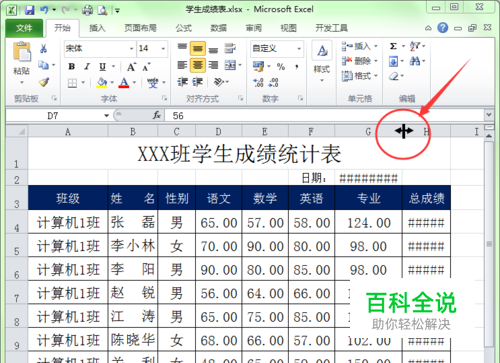The image size is (500, 363).
Task: Apply the red font color A
Action: [124, 82]
